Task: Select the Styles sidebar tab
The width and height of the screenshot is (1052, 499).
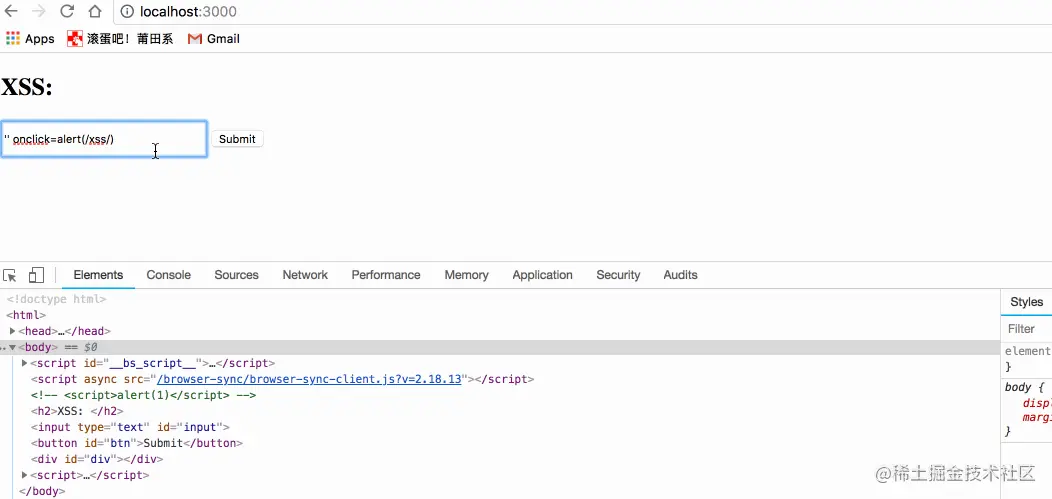Action: click(1027, 302)
